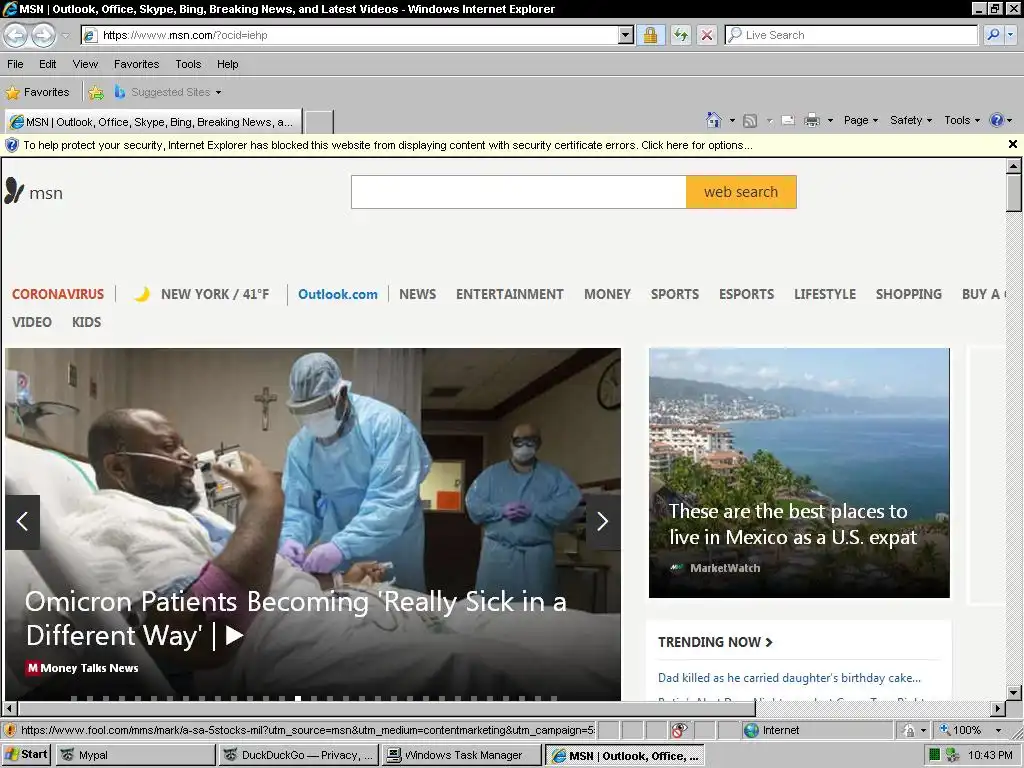Click the horizontal scrollbar right arrow

997,708
